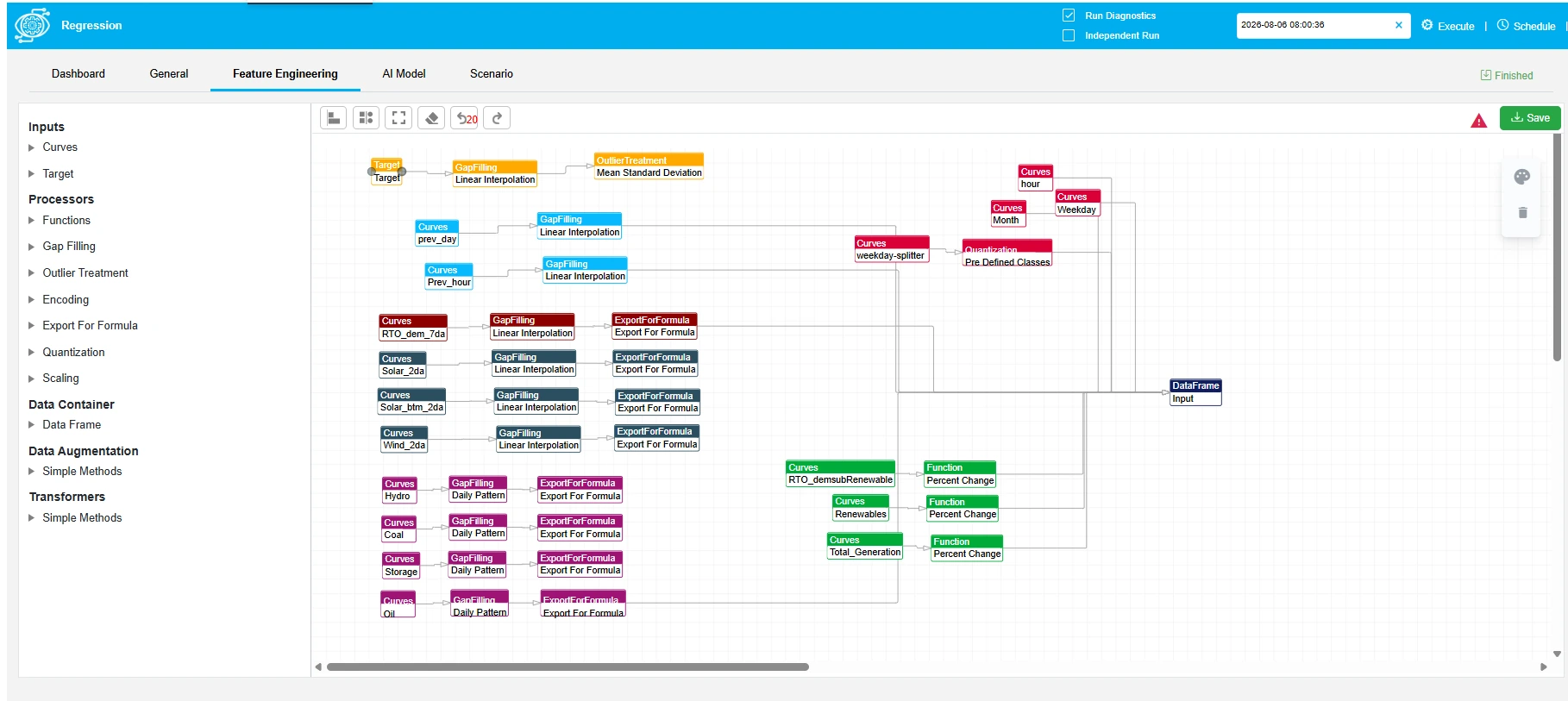Select the Curves weekday-splitter node
Viewport: 1568px width, 701px height.
pyautogui.click(x=891, y=249)
